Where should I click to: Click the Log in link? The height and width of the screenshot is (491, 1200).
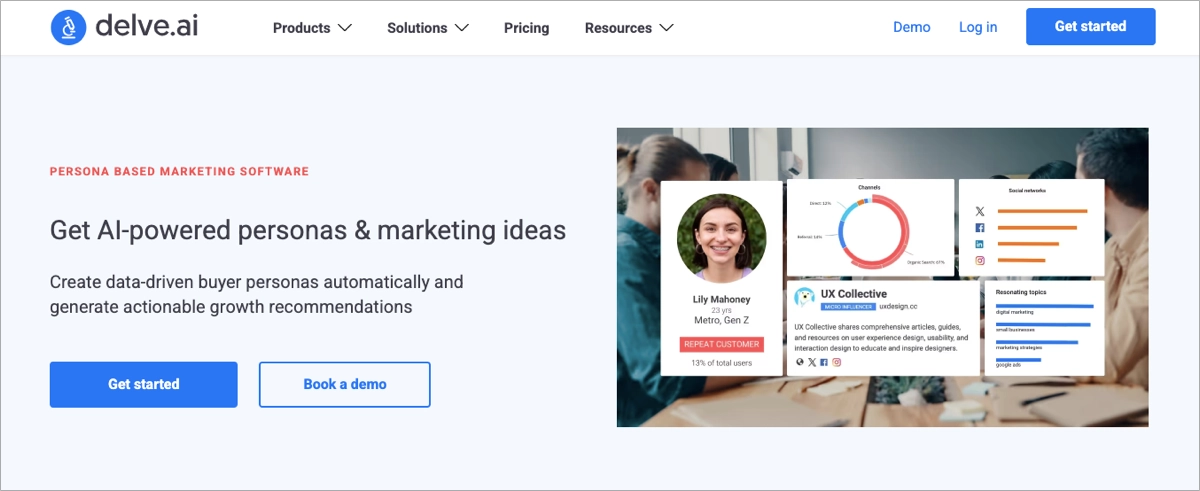click(978, 27)
